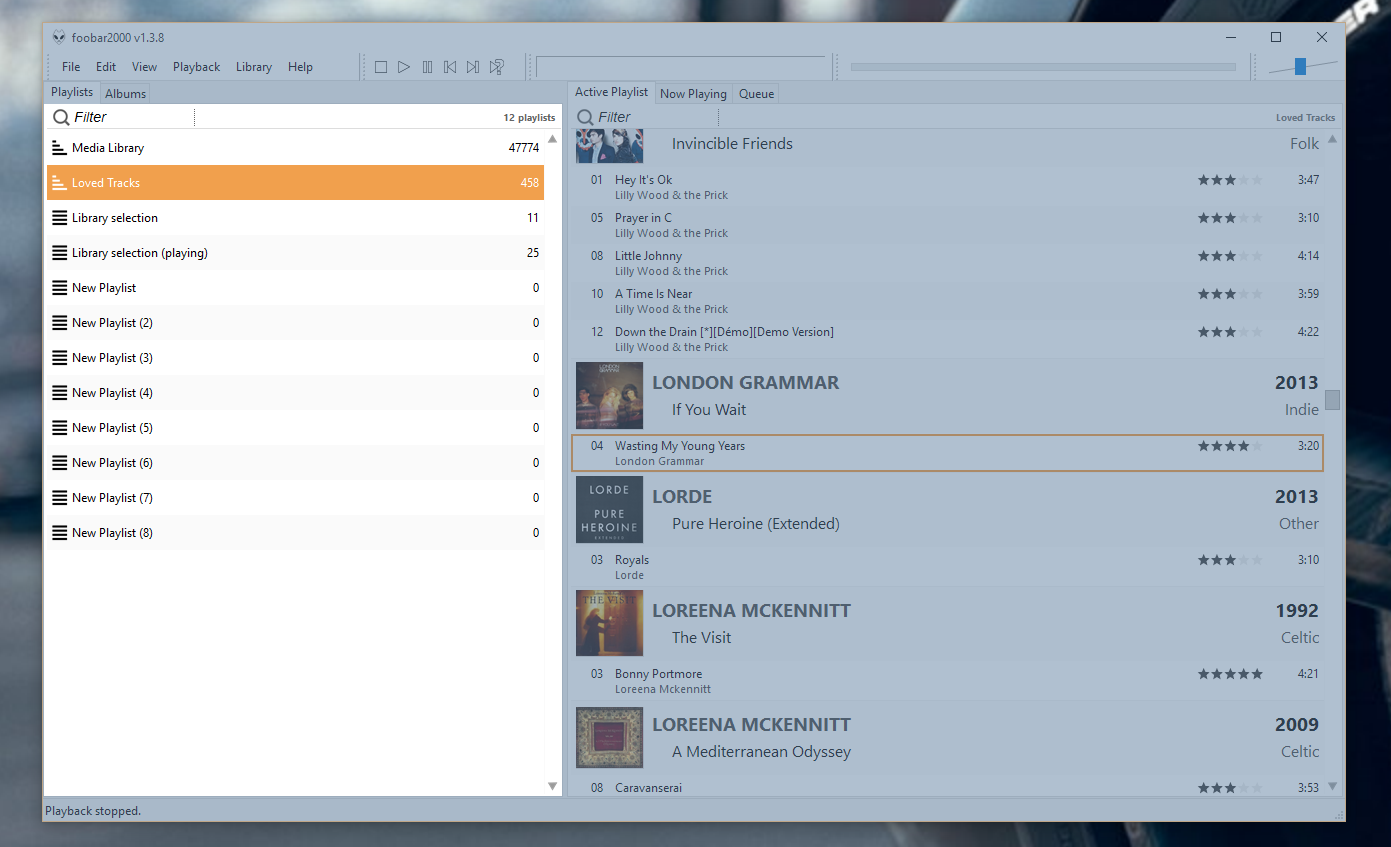Select the Library selection (playing) playlist

click(x=295, y=253)
